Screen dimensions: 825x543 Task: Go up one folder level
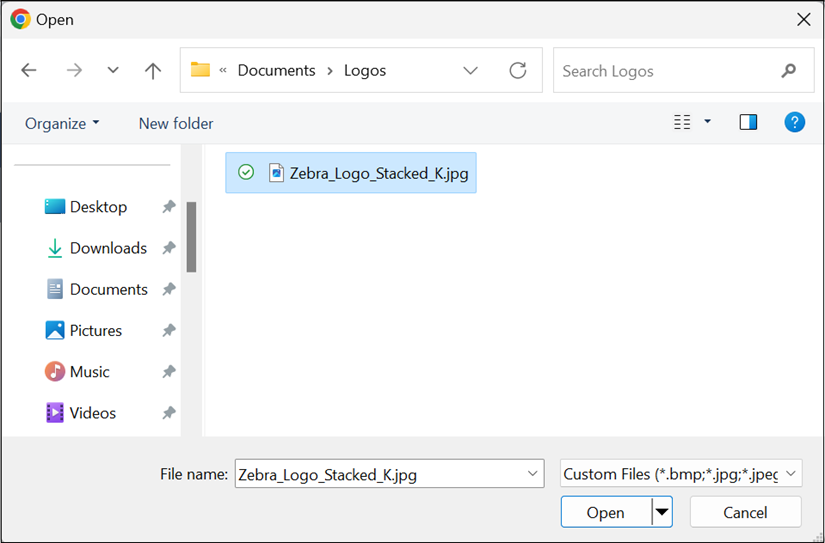(x=152, y=70)
